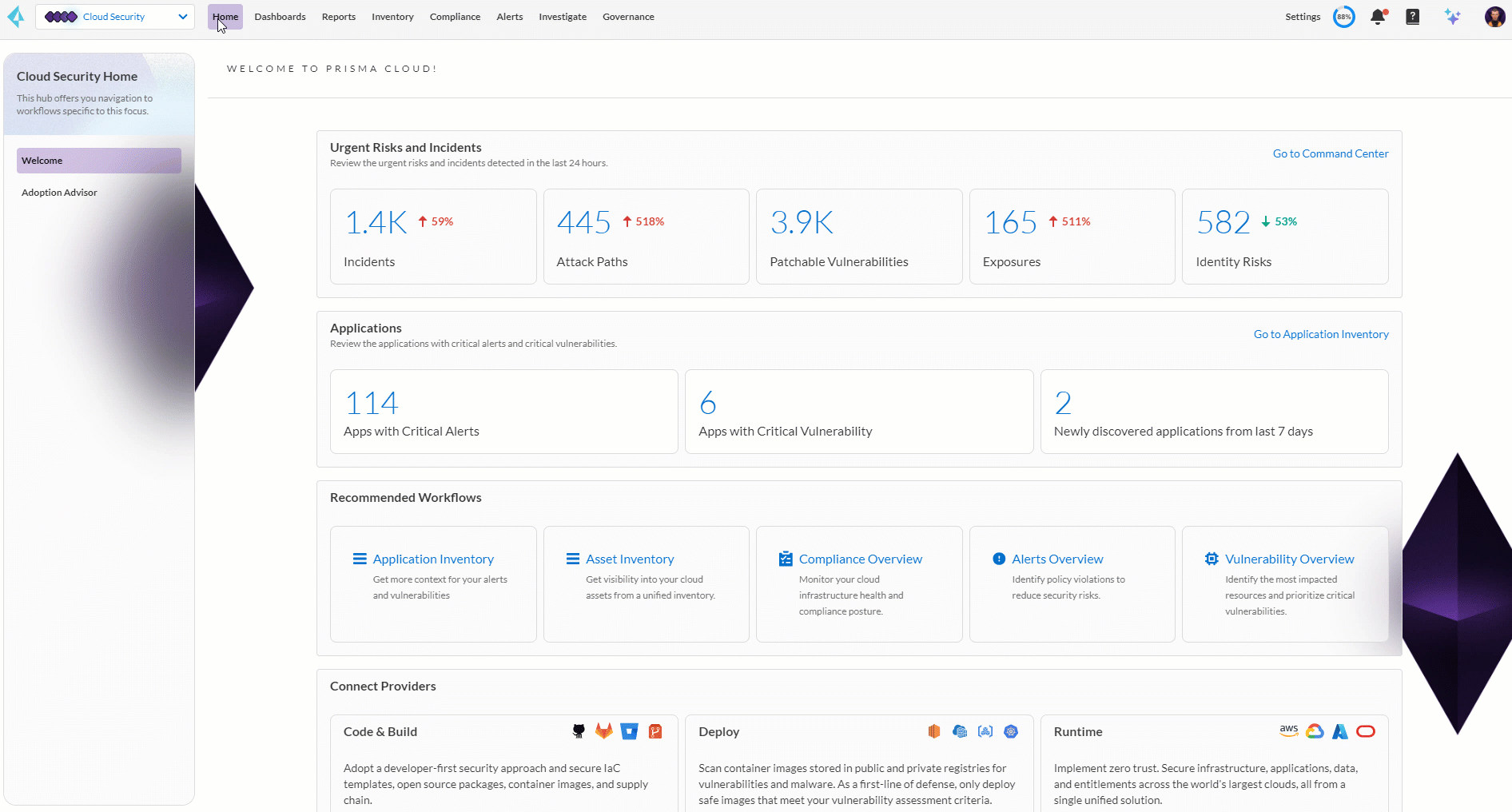Click the GitLab icon in Code & Build
This screenshot has height=812, width=1512.
(x=604, y=731)
